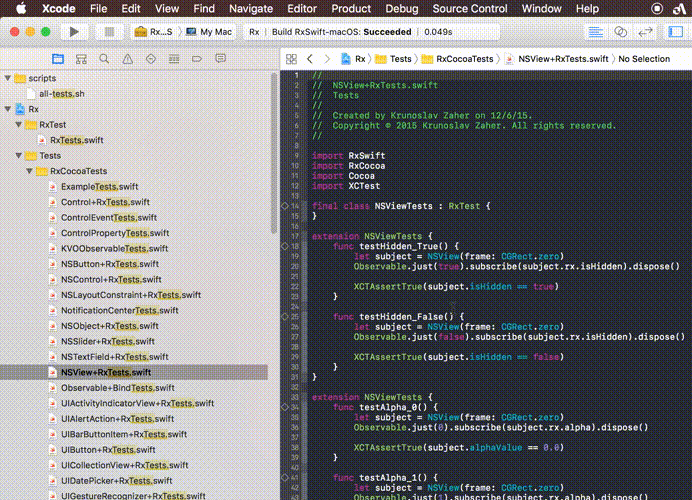
Task: Collapse the RxCocoaTests folder
Action: (29, 171)
